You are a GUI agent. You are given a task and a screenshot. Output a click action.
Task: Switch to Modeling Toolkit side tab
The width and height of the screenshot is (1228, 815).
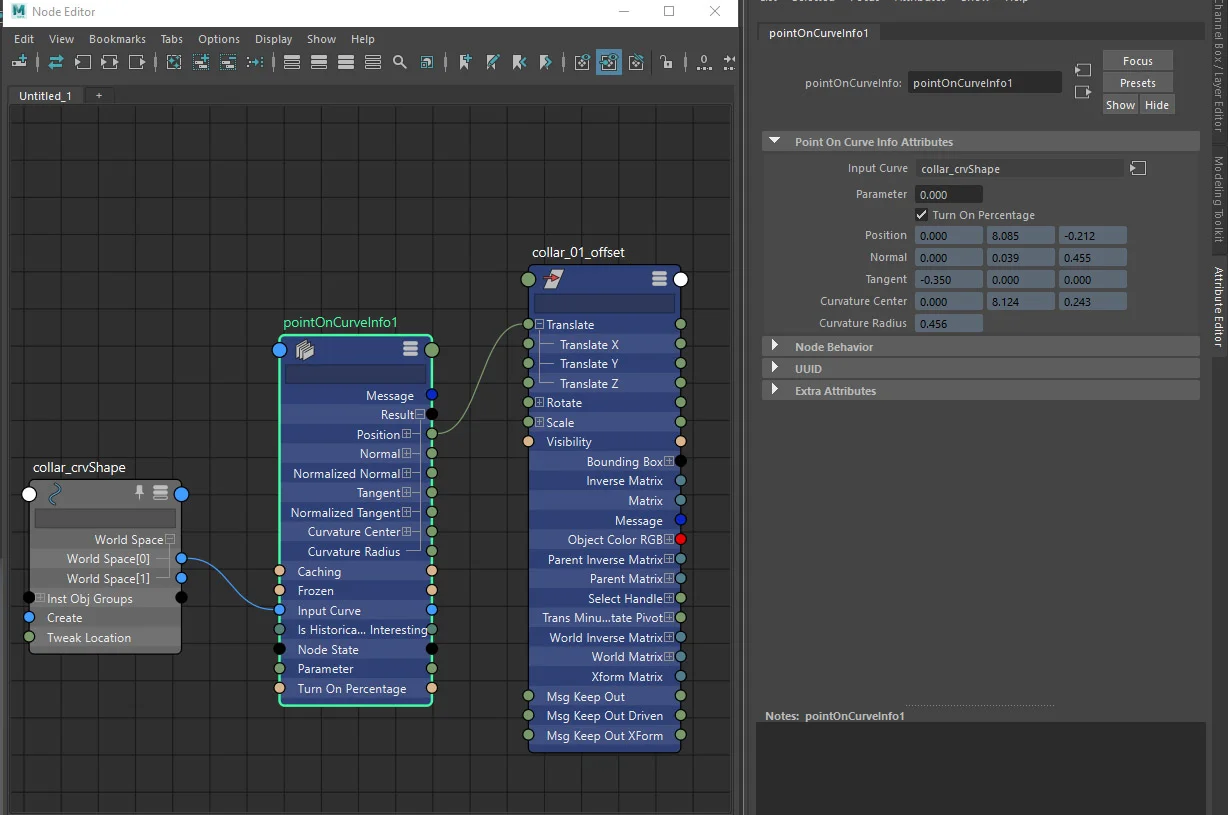click(x=1218, y=199)
